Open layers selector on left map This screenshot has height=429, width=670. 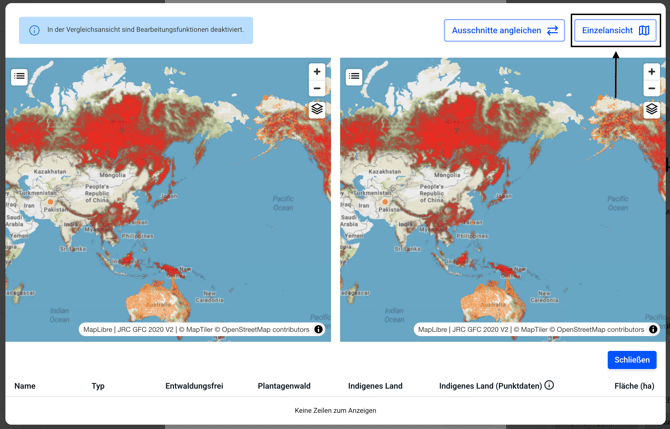tap(317, 109)
